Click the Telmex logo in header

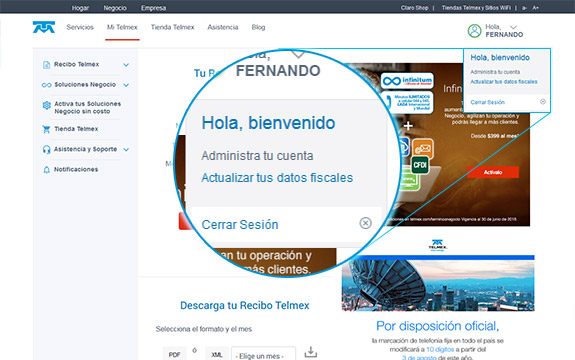coord(44,27)
